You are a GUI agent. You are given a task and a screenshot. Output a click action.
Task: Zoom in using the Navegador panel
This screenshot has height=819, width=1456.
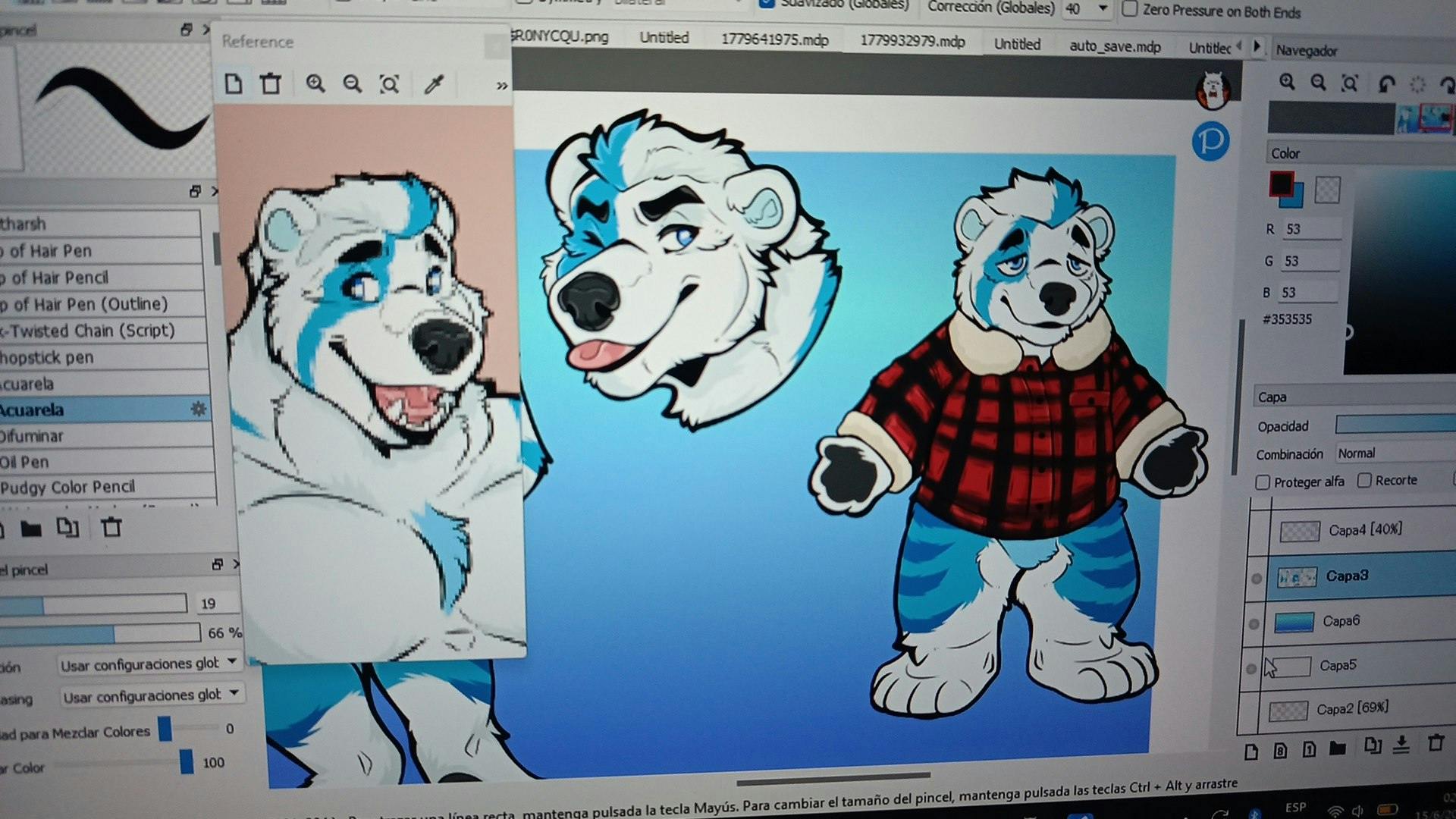click(x=1287, y=82)
